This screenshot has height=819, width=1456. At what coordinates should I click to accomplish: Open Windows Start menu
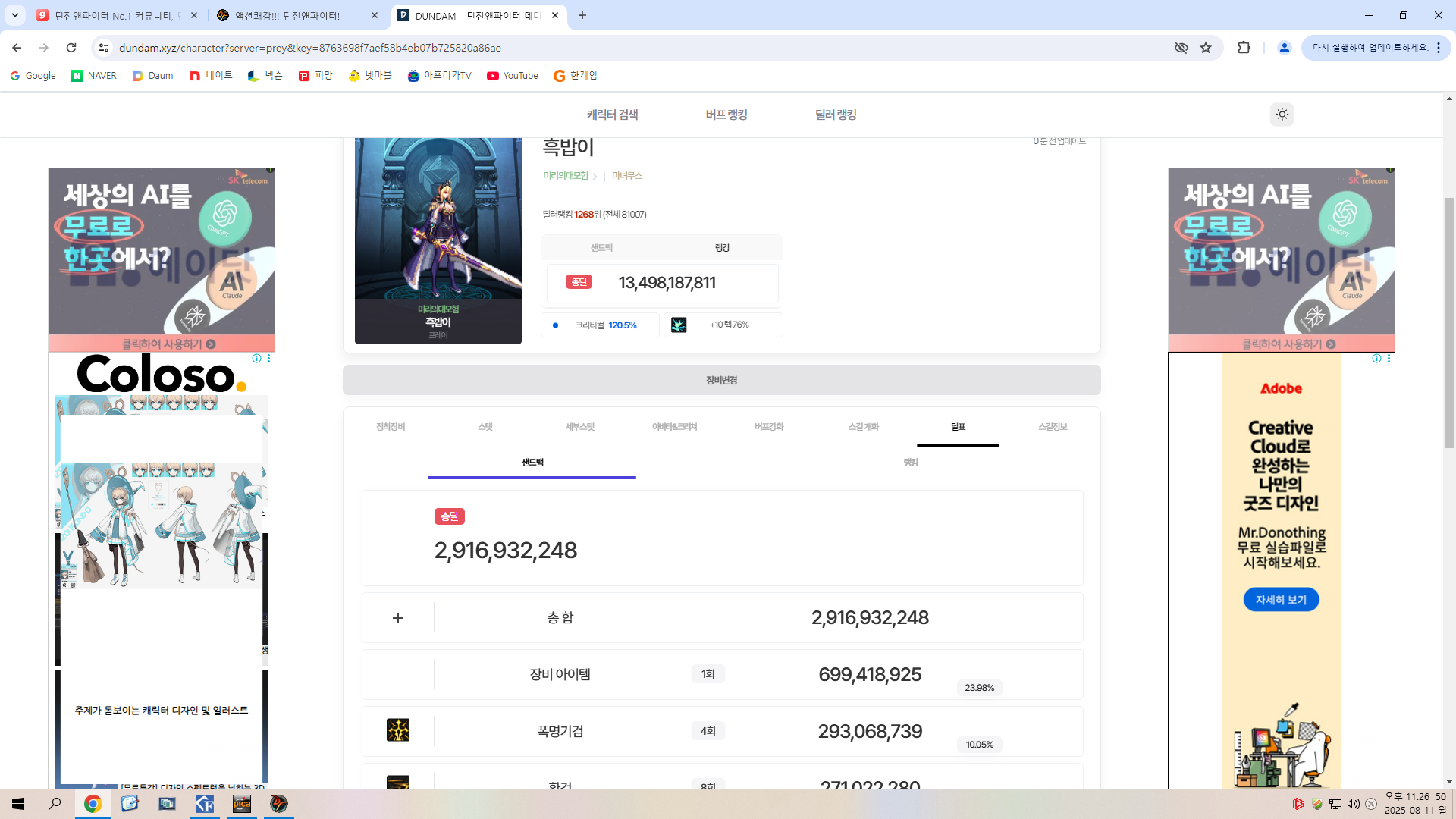18,804
